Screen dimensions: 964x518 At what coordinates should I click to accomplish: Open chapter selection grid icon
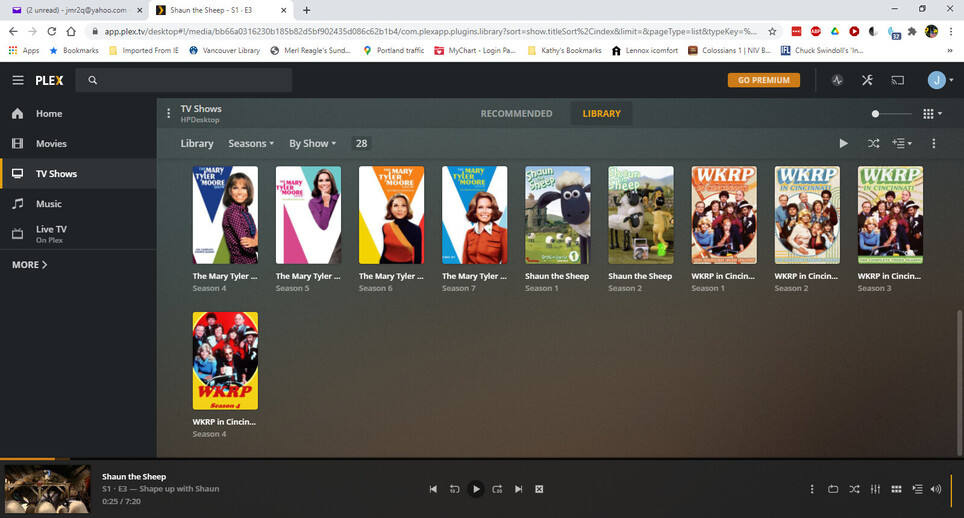tap(896, 489)
